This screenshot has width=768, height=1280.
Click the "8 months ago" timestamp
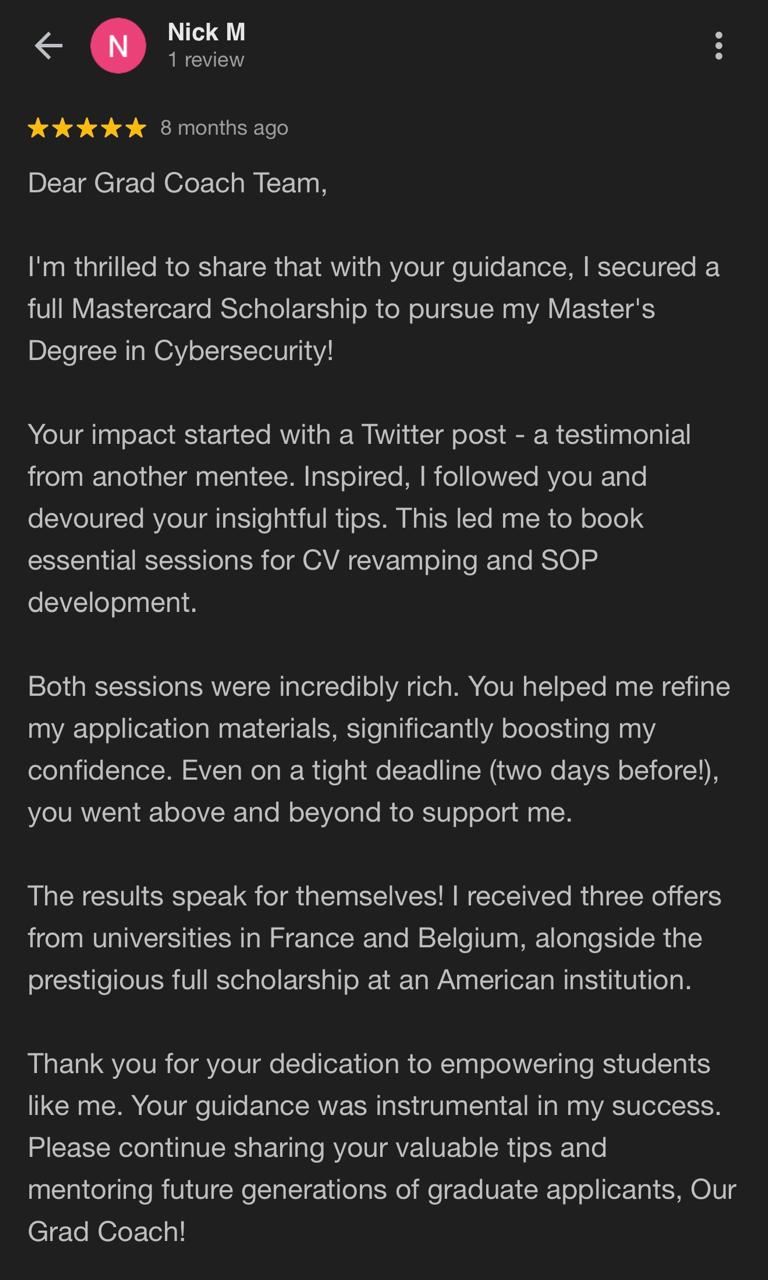tap(224, 128)
